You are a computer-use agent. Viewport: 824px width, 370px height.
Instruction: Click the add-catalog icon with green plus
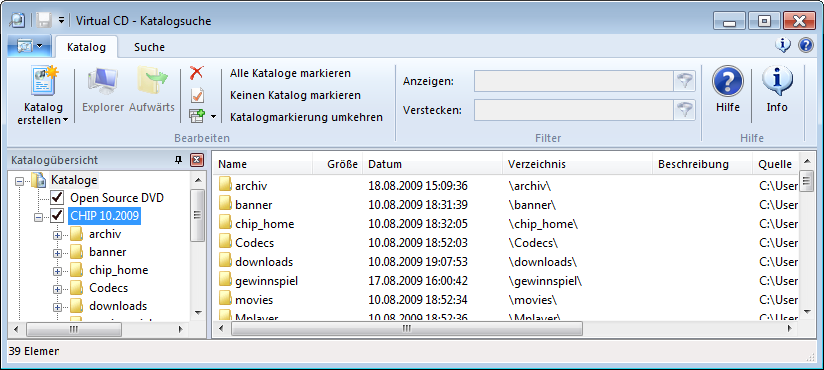coord(197,116)
